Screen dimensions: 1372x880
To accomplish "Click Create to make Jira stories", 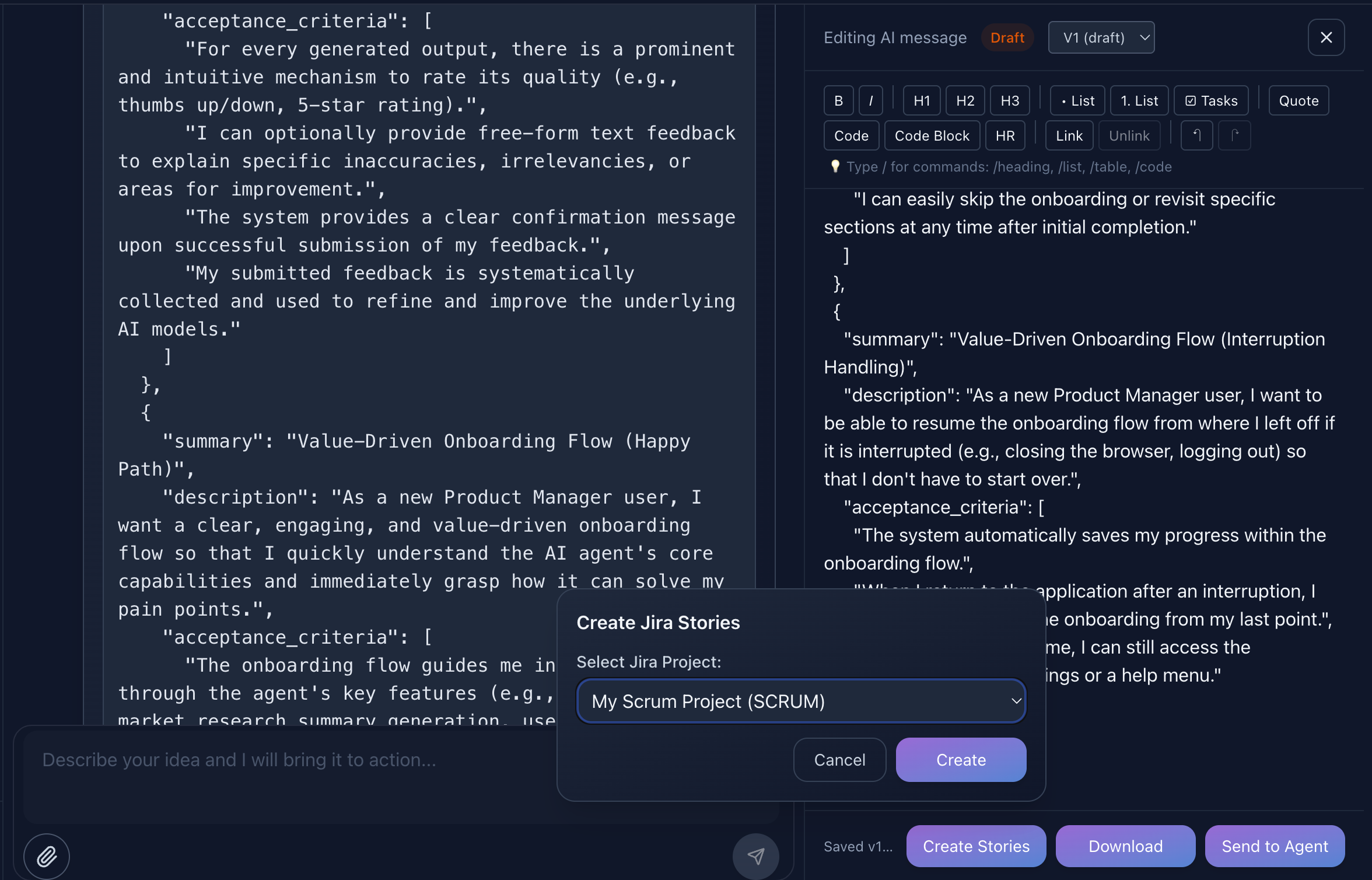I will tap(961, 759).
